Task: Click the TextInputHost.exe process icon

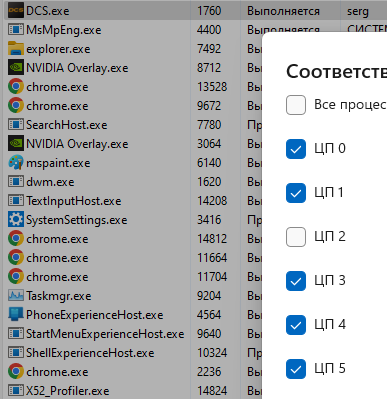Action: point(16,201)
